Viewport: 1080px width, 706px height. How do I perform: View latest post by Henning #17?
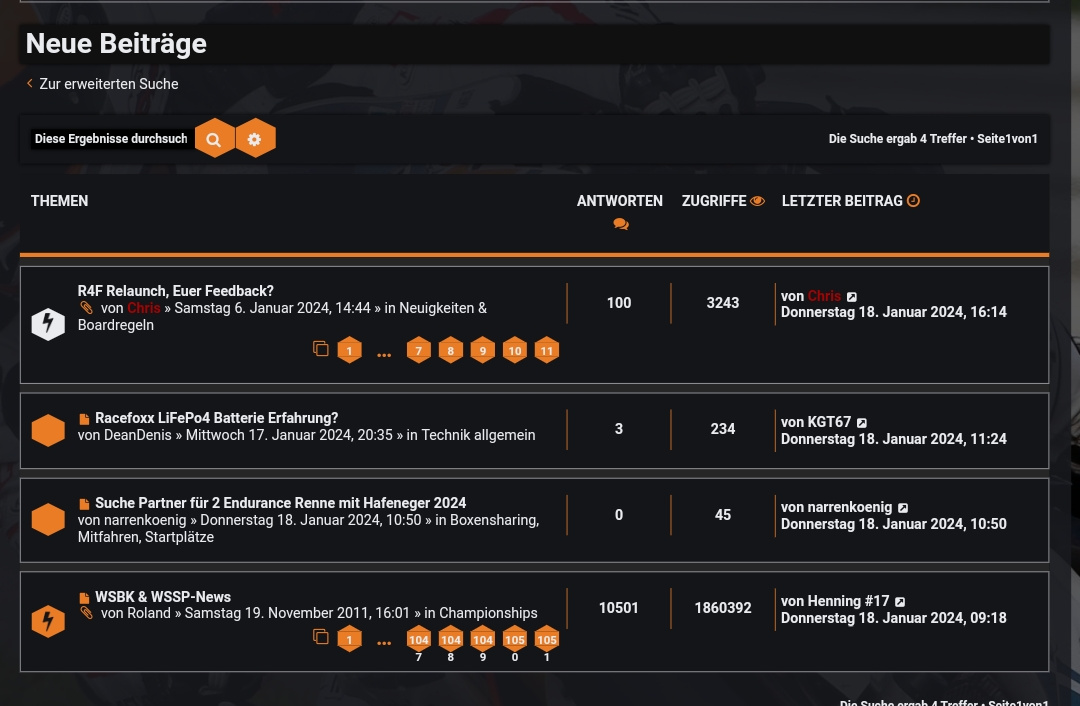(x=900, y=602)
